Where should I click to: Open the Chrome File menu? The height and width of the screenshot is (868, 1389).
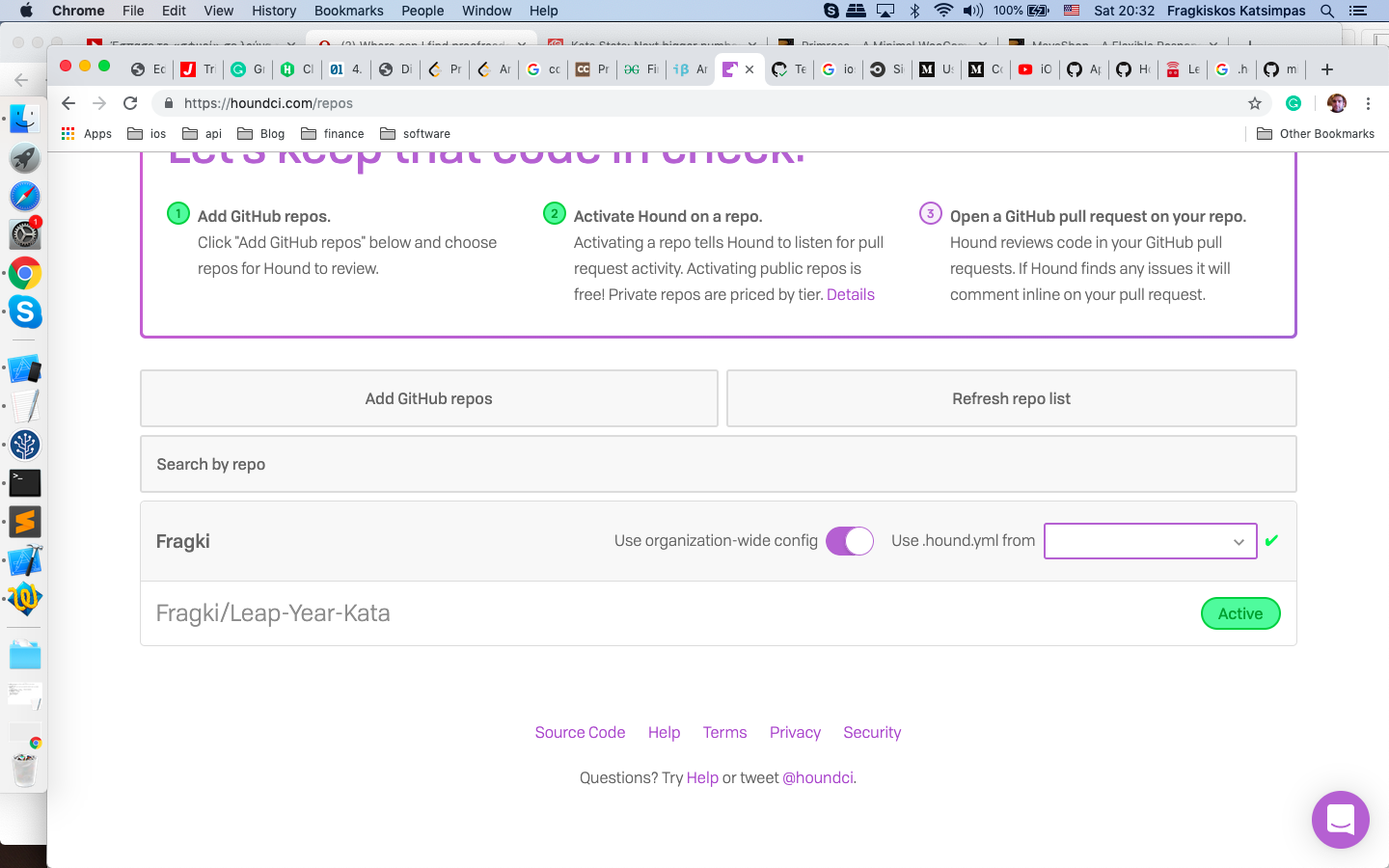coord(133,11)
